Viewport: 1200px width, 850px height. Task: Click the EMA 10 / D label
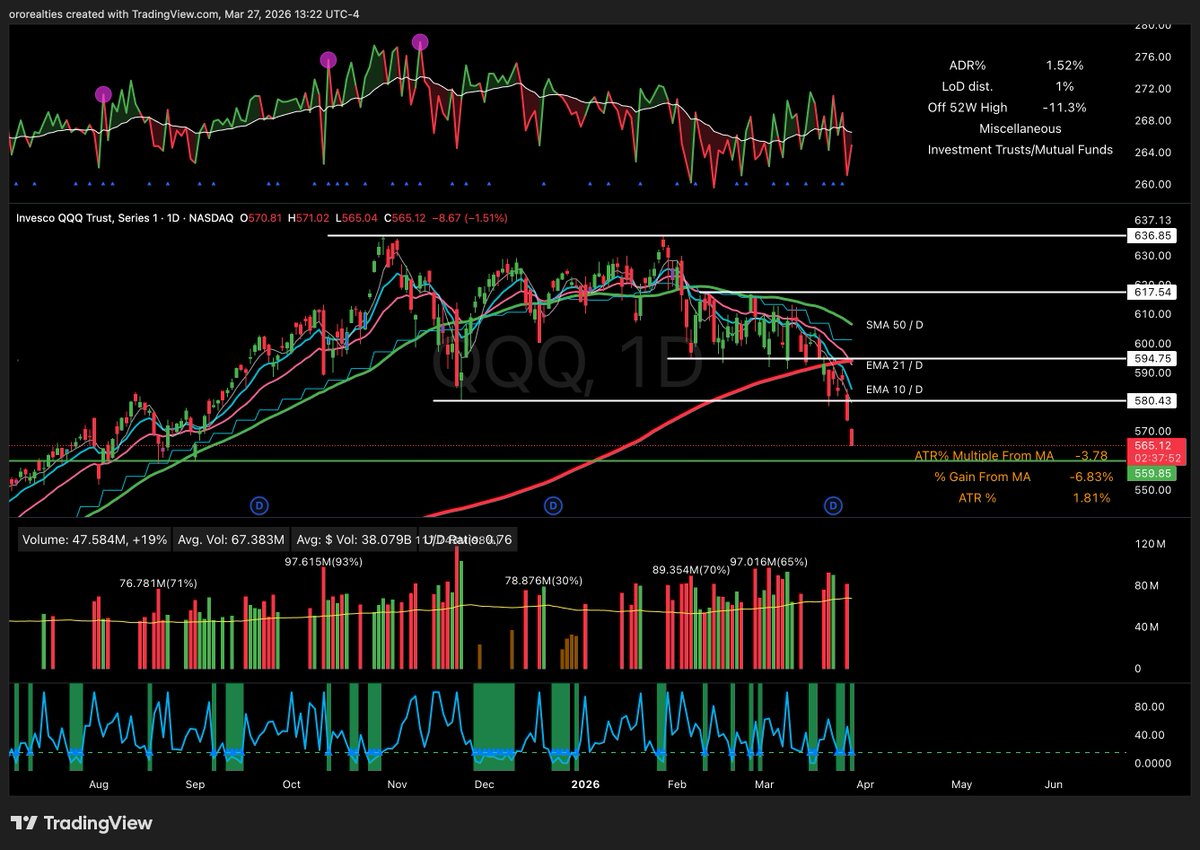tap(895, 388)
